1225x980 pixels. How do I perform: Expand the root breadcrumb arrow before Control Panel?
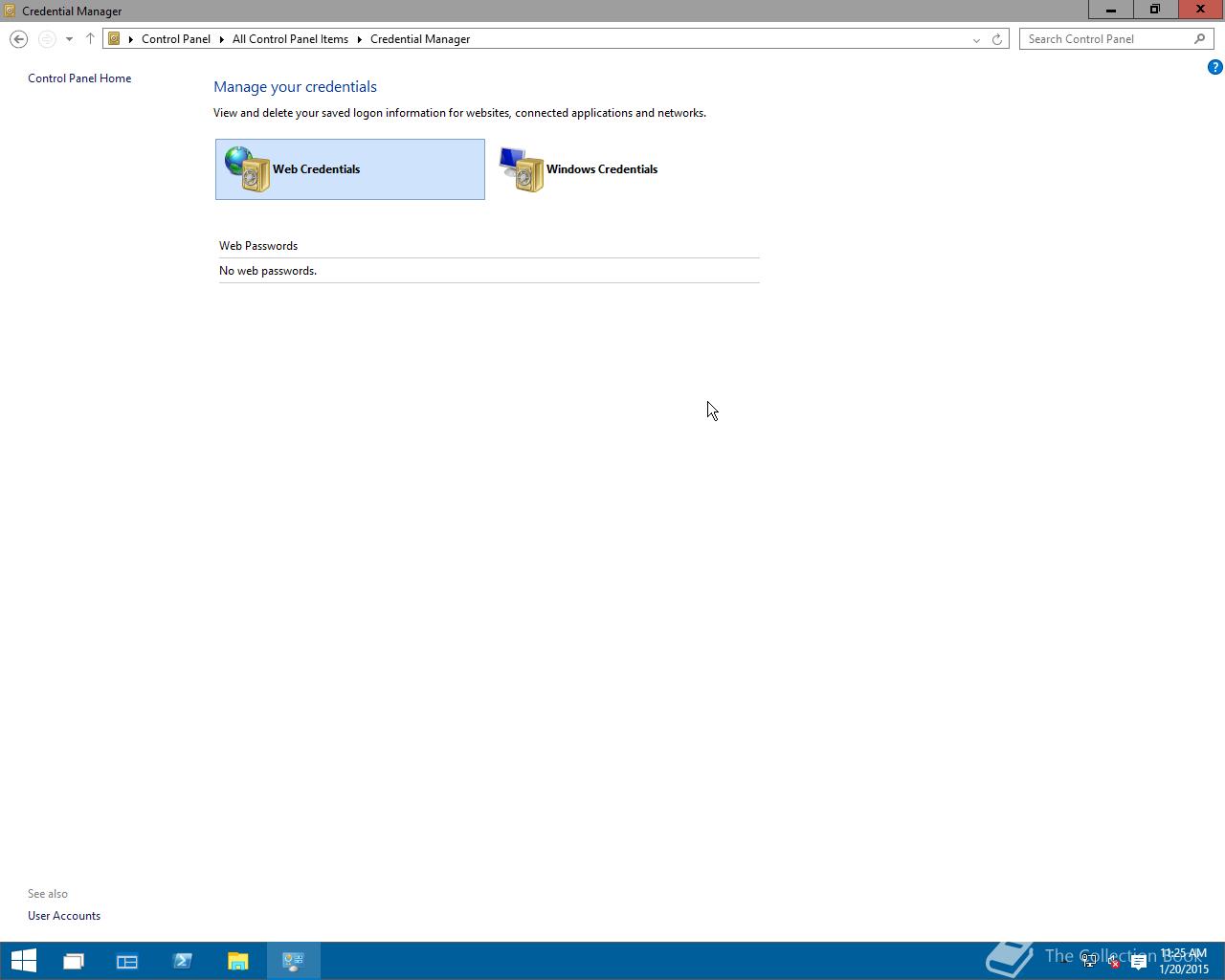tap(131, 39)
